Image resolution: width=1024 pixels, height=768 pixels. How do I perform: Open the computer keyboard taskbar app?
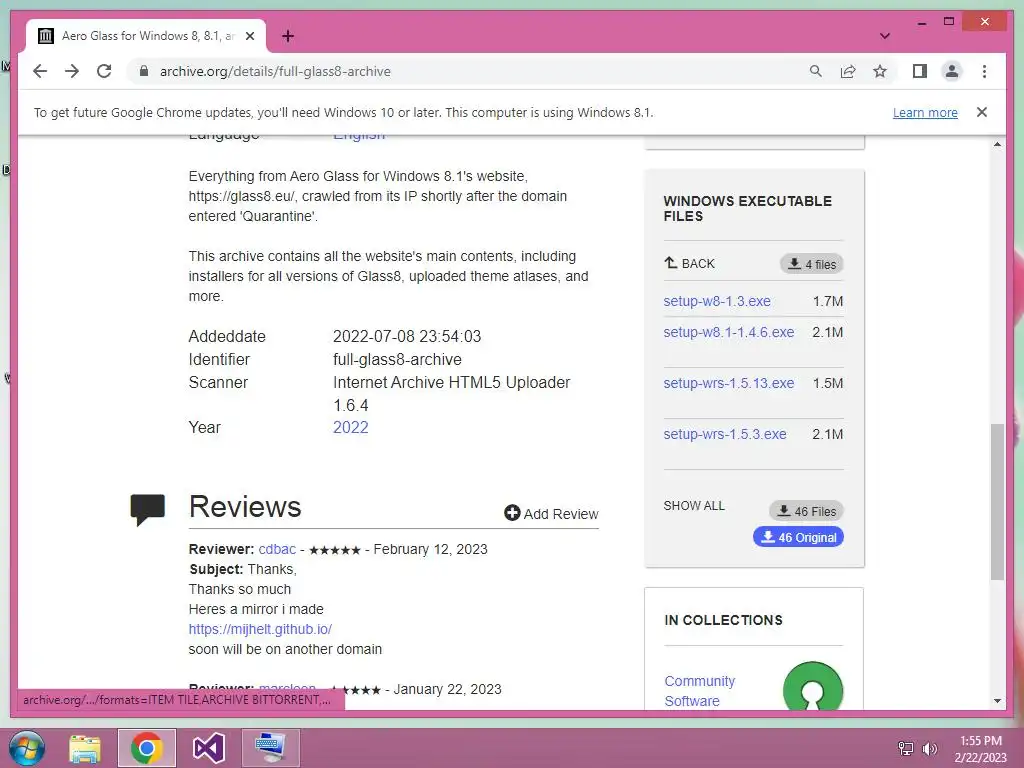[x=270, y=748]
